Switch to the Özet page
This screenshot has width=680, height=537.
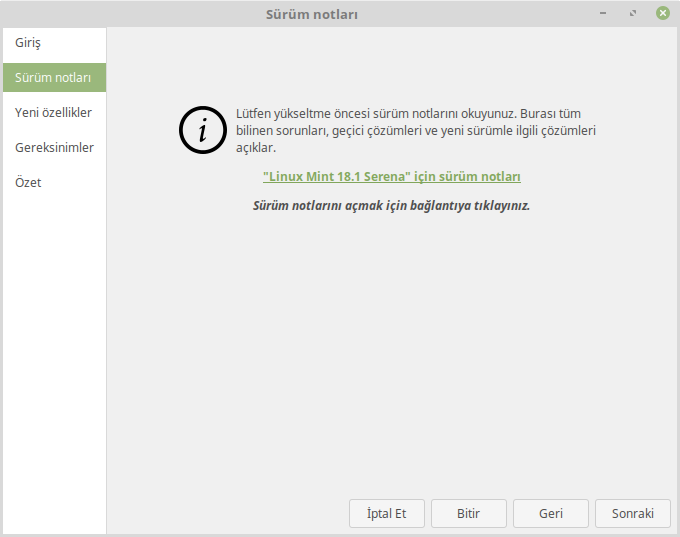click(54, 183)
